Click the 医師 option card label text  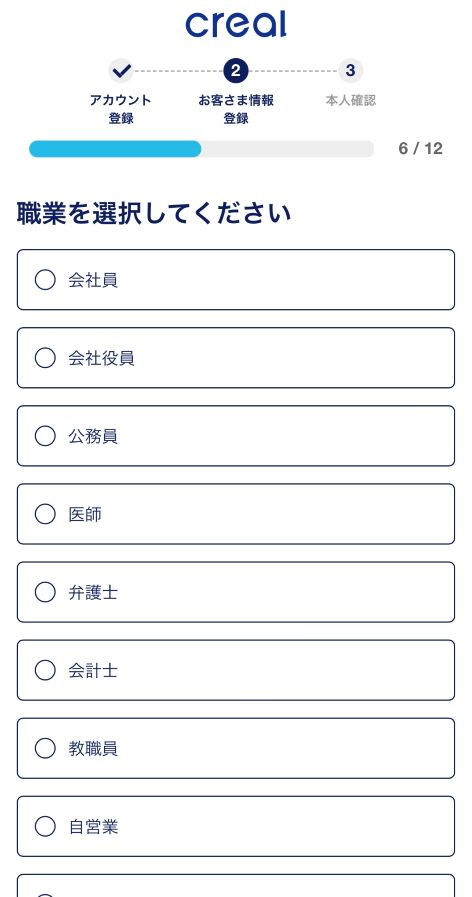point(85,514)
